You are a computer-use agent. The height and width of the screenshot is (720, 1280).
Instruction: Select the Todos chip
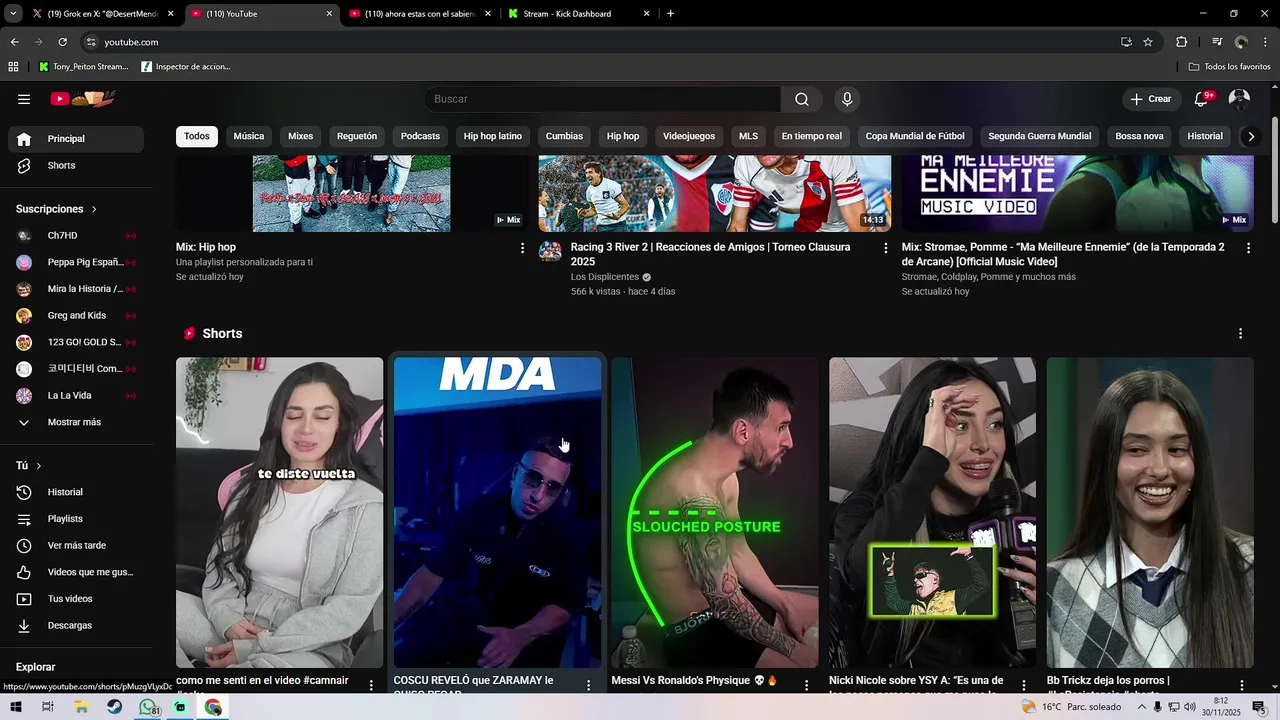[x=197, y=136]
